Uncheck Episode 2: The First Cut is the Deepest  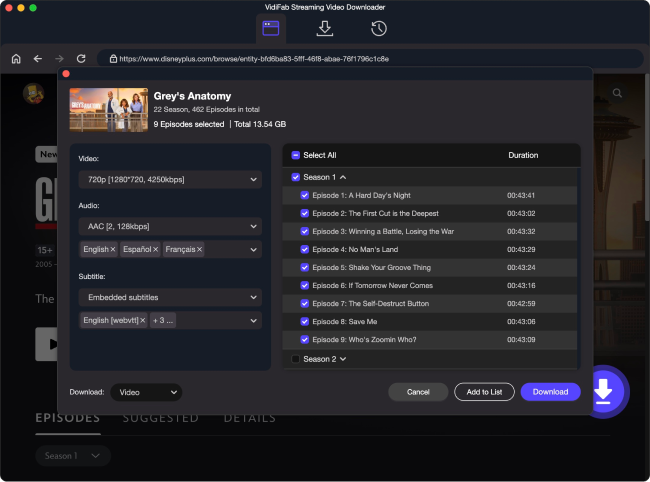pos(305,213)
